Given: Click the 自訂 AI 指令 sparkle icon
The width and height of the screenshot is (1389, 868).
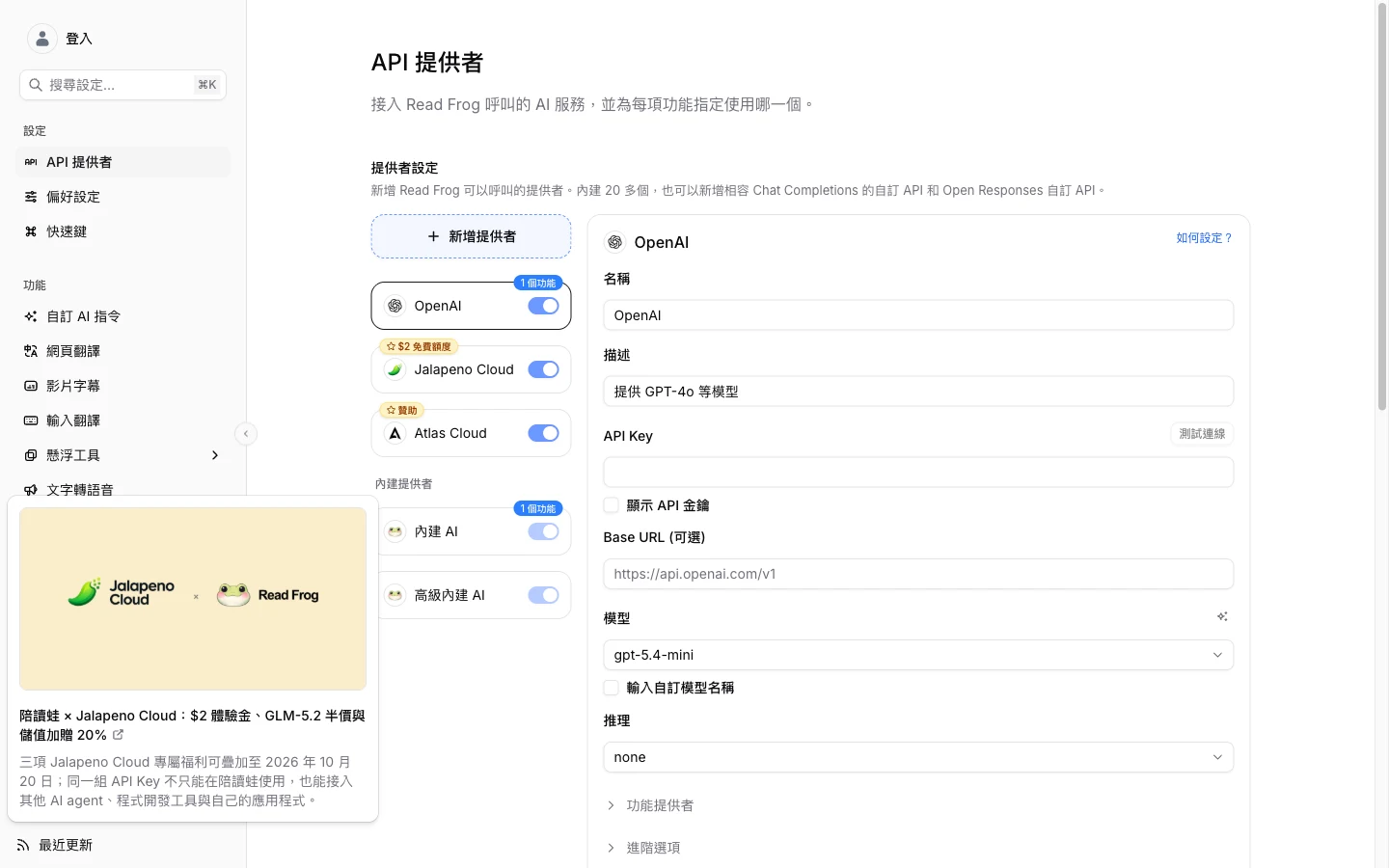Looking at the screenshot, I should point(31,316).
